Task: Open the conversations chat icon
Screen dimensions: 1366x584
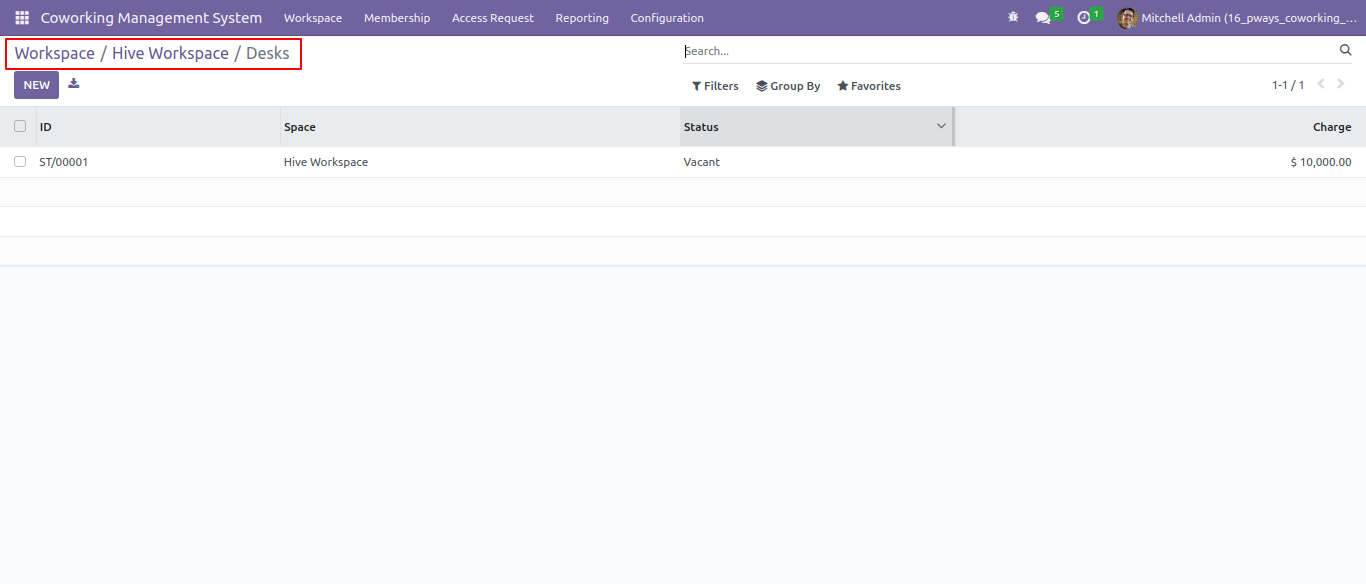Action: tap(1043, 18)
